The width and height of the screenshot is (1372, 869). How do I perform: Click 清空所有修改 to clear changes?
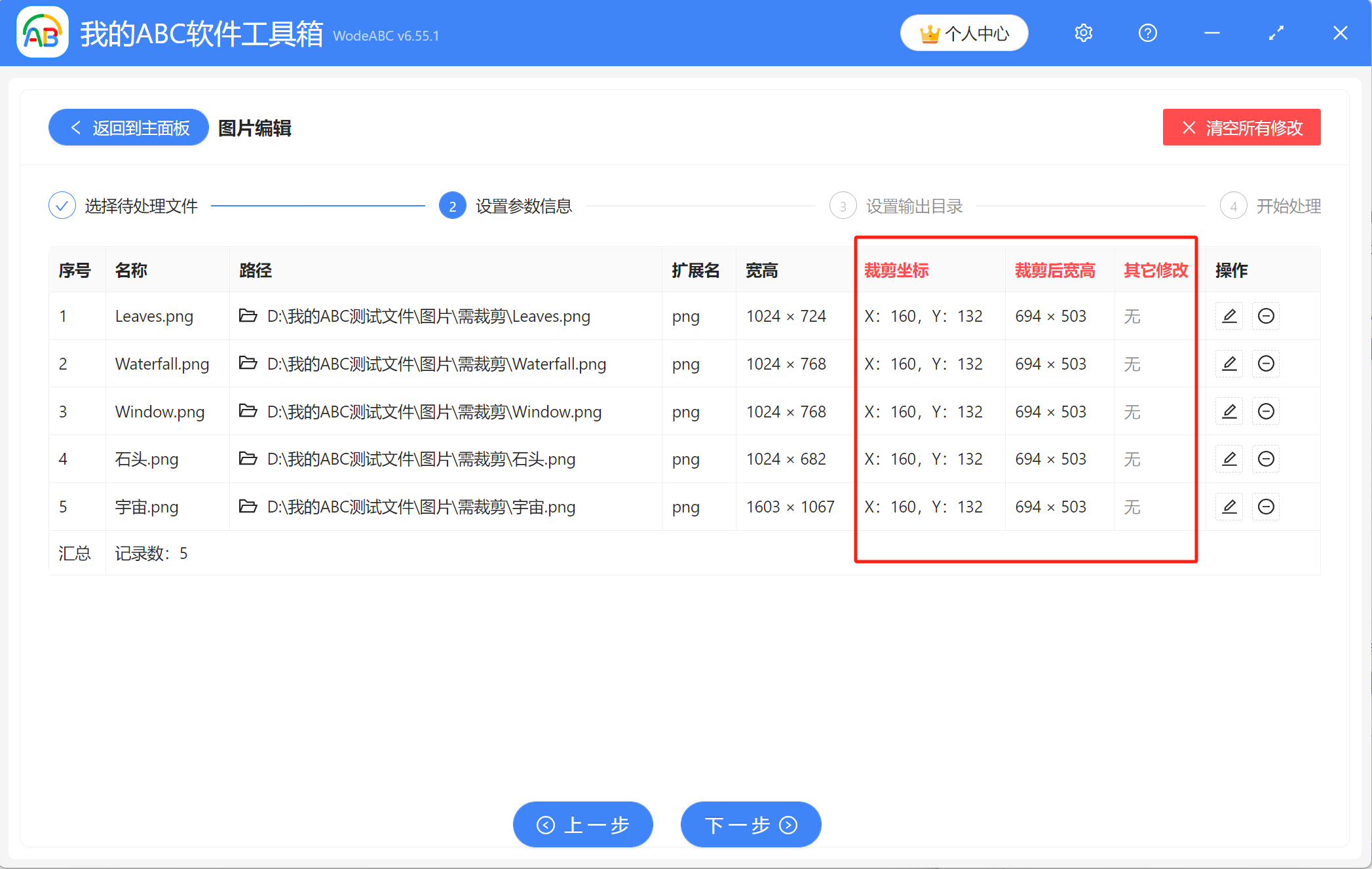1241,128
